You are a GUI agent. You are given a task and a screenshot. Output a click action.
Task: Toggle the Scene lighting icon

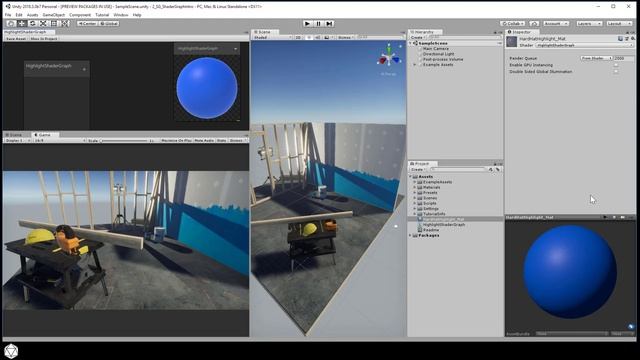click(x=309, y=38)
